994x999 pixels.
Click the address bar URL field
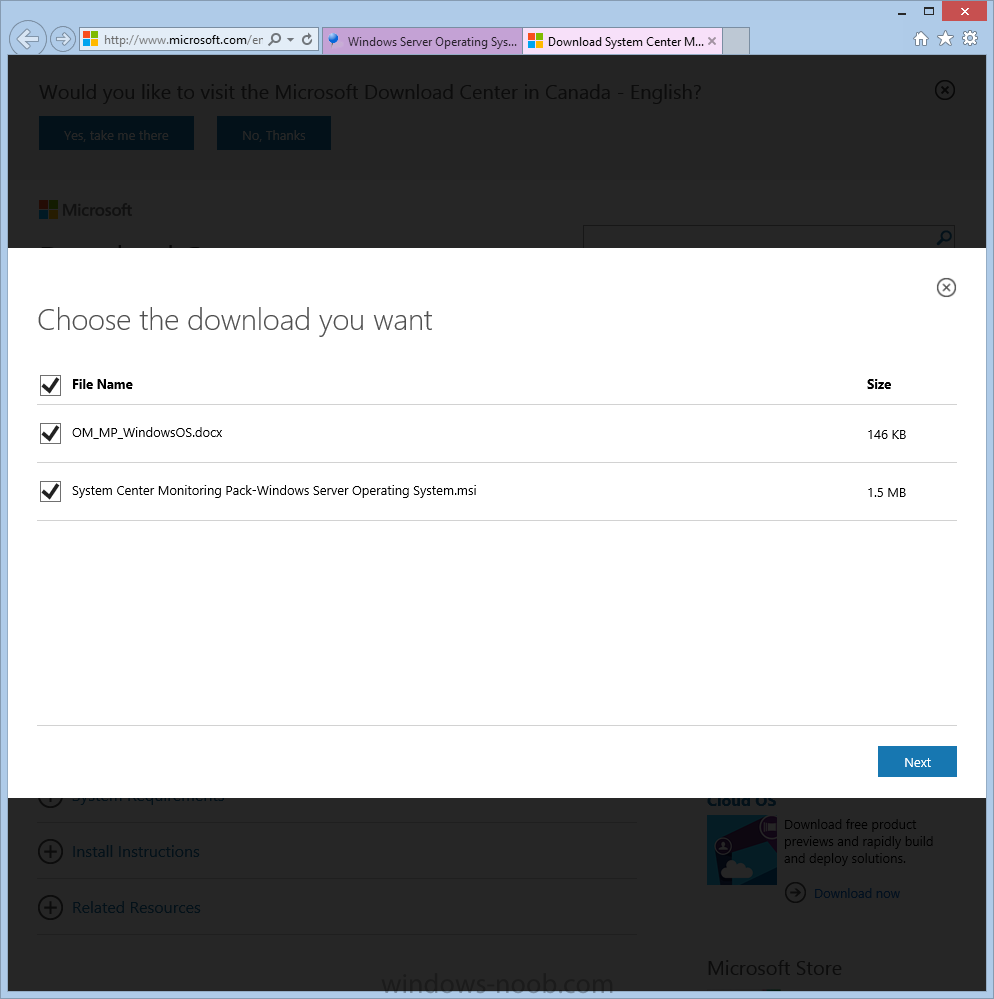coord(184,40)
